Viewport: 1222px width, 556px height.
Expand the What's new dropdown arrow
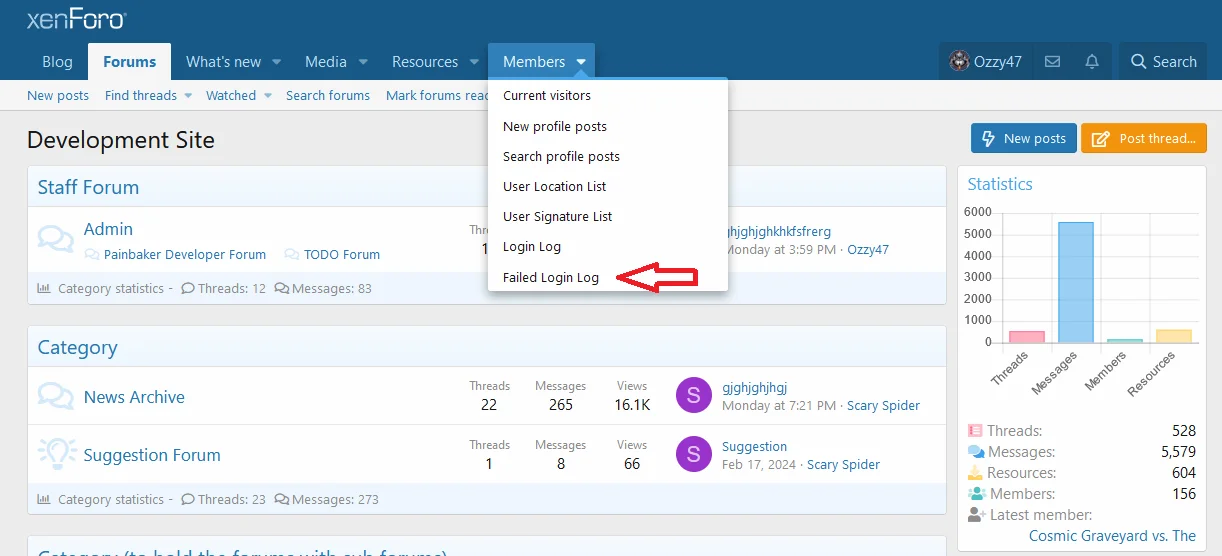tap(277, 62)
